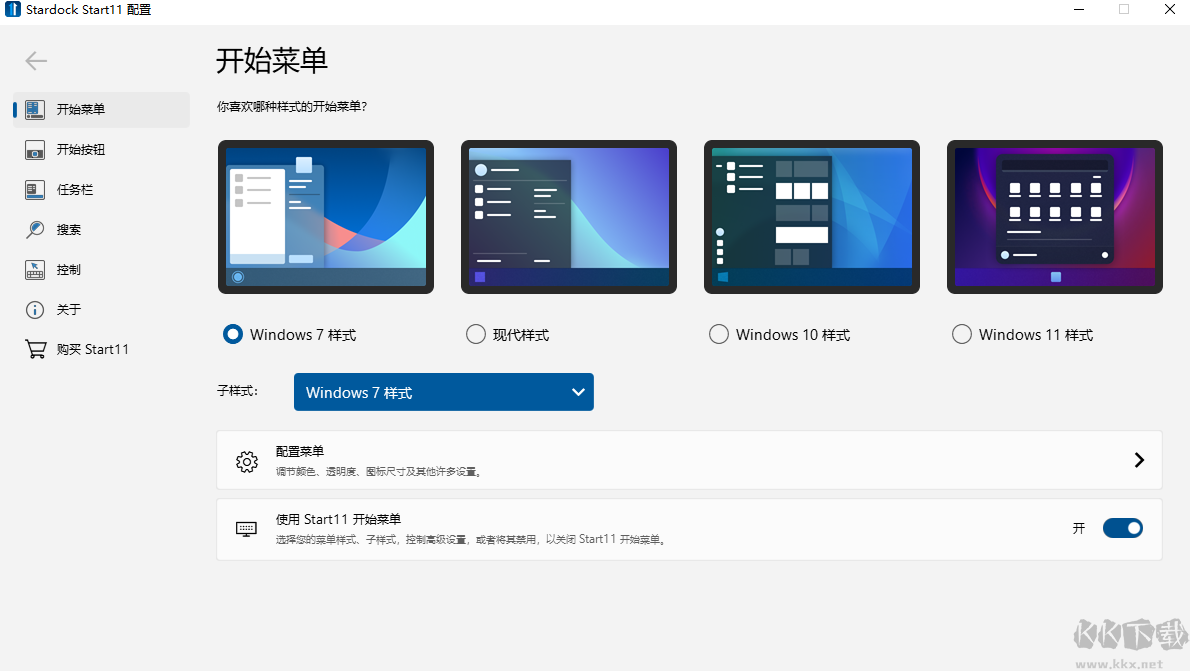Screen dimensions: 1190x671
Task: Open the 子样式 dropdown menu
Action: coord(443,392)
